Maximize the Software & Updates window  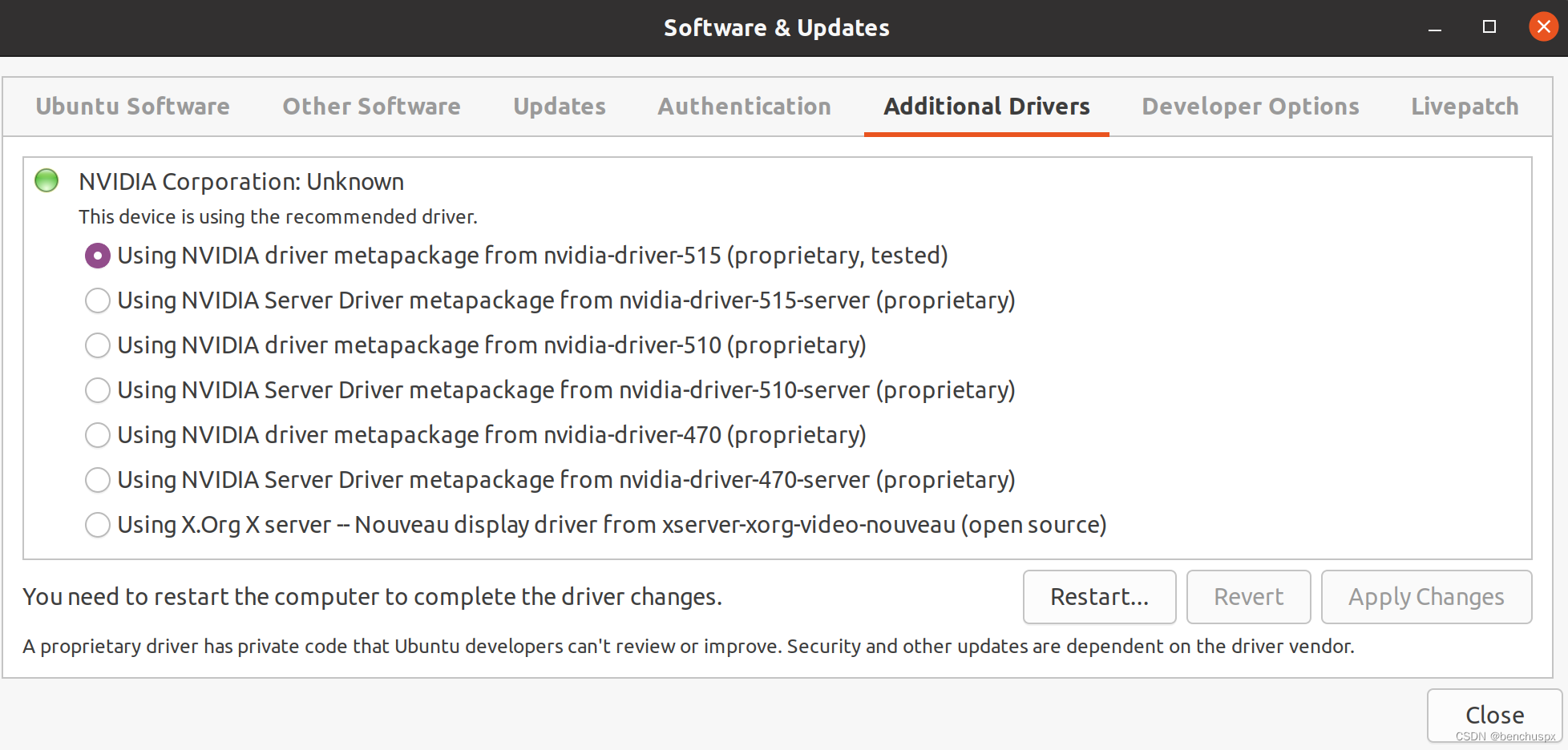pos(1489,27)
